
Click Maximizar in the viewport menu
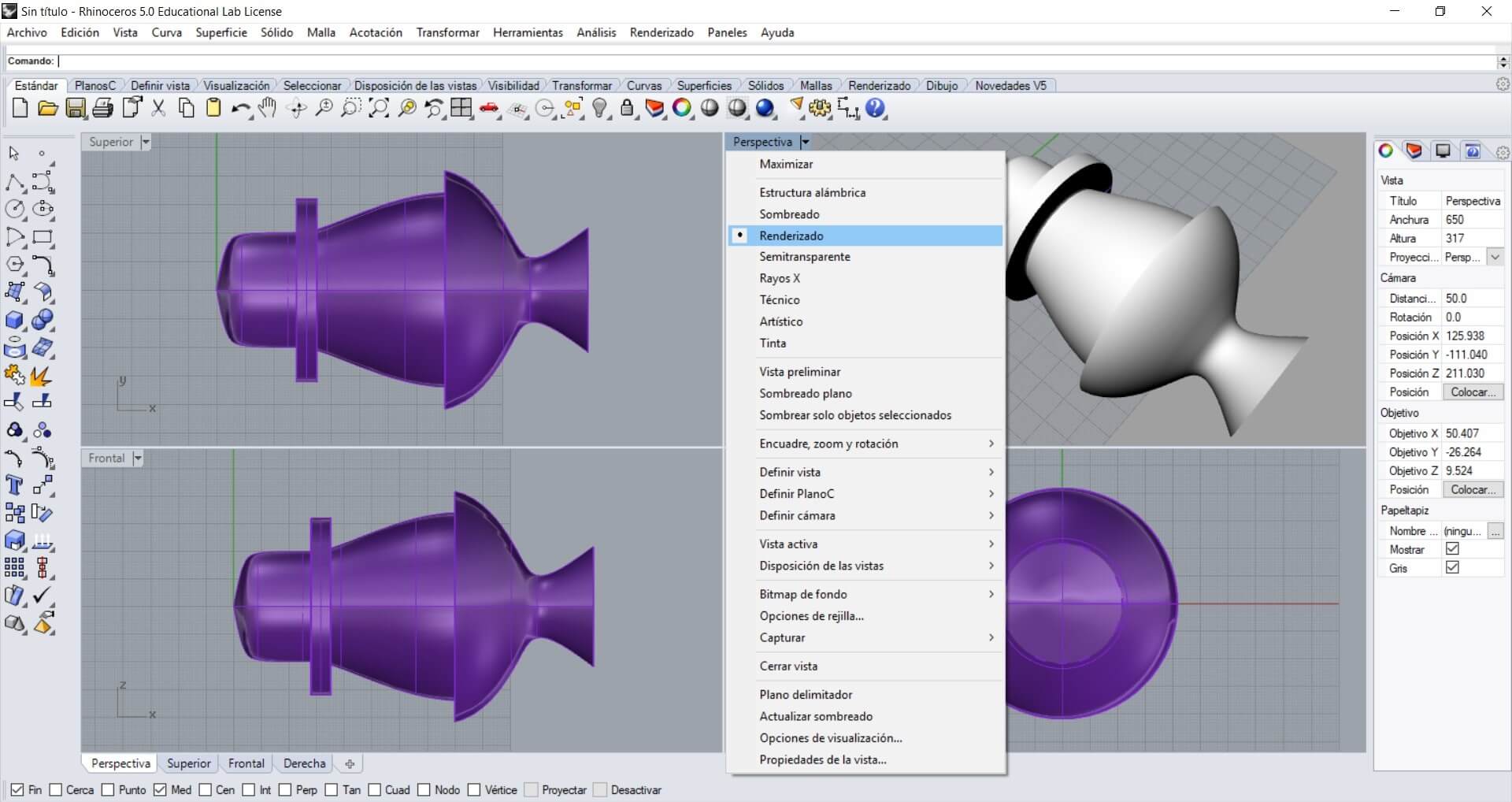(x=865, y=164)
